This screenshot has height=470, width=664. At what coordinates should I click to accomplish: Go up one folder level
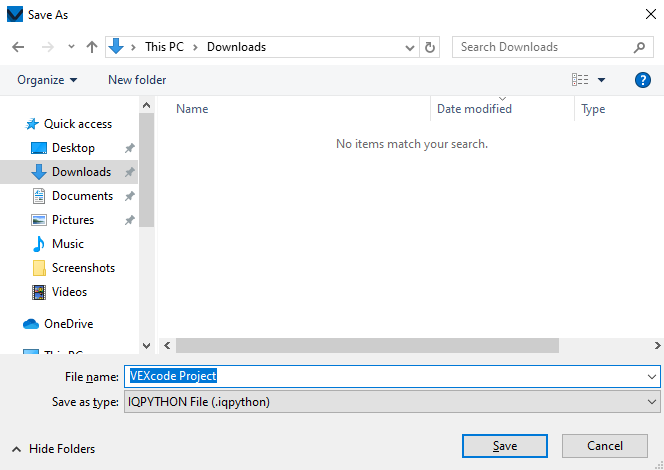coord(92,47)
